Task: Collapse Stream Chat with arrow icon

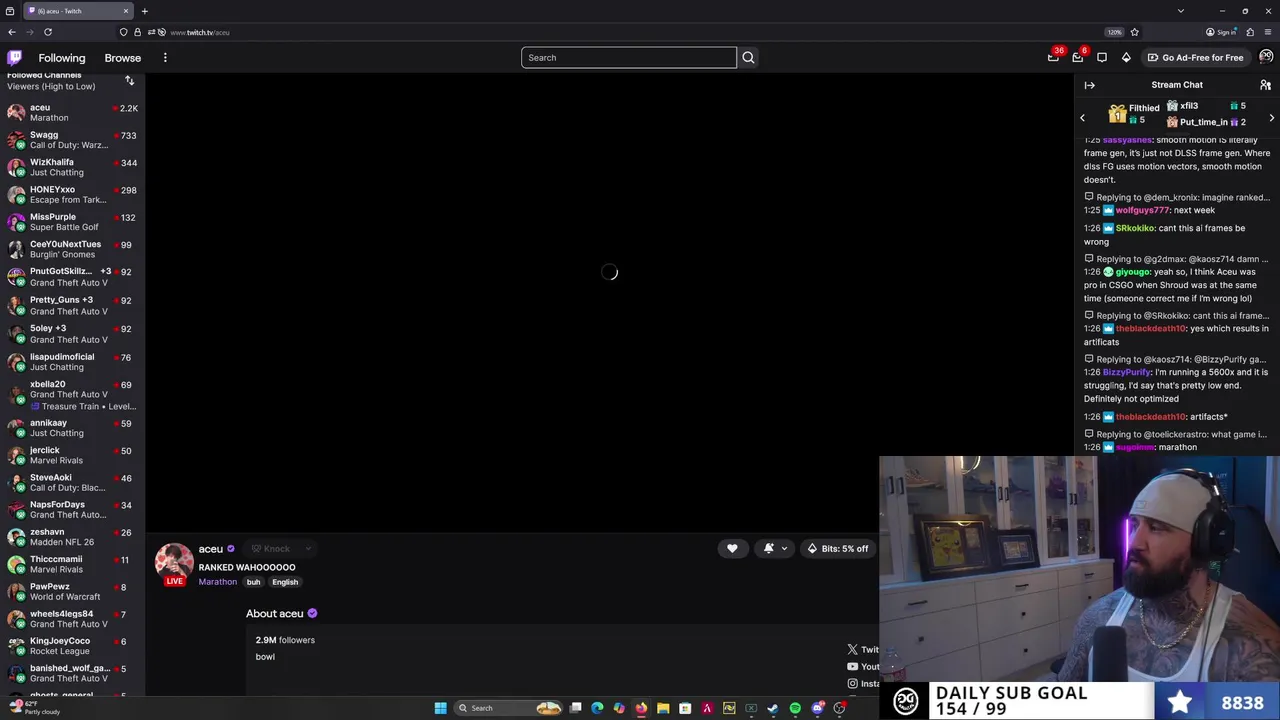Action: coord(1089,85)
